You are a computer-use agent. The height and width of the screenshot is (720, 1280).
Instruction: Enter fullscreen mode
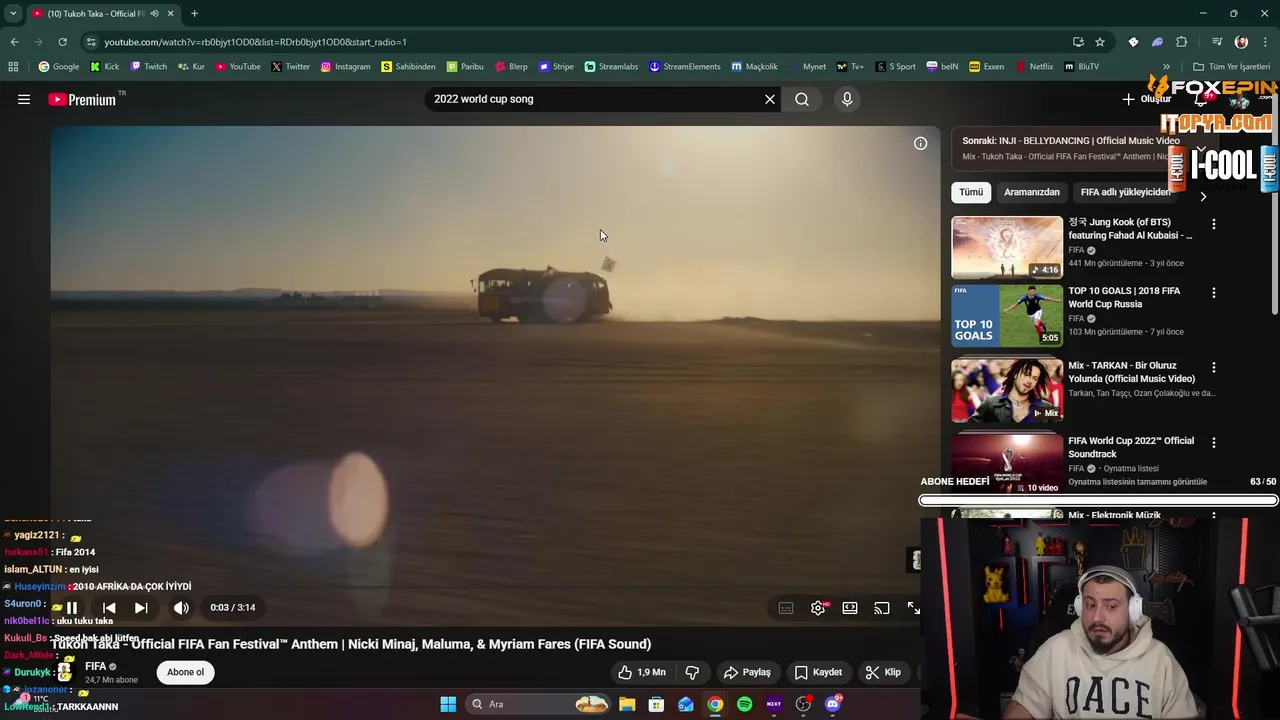(x=913, y=608)
